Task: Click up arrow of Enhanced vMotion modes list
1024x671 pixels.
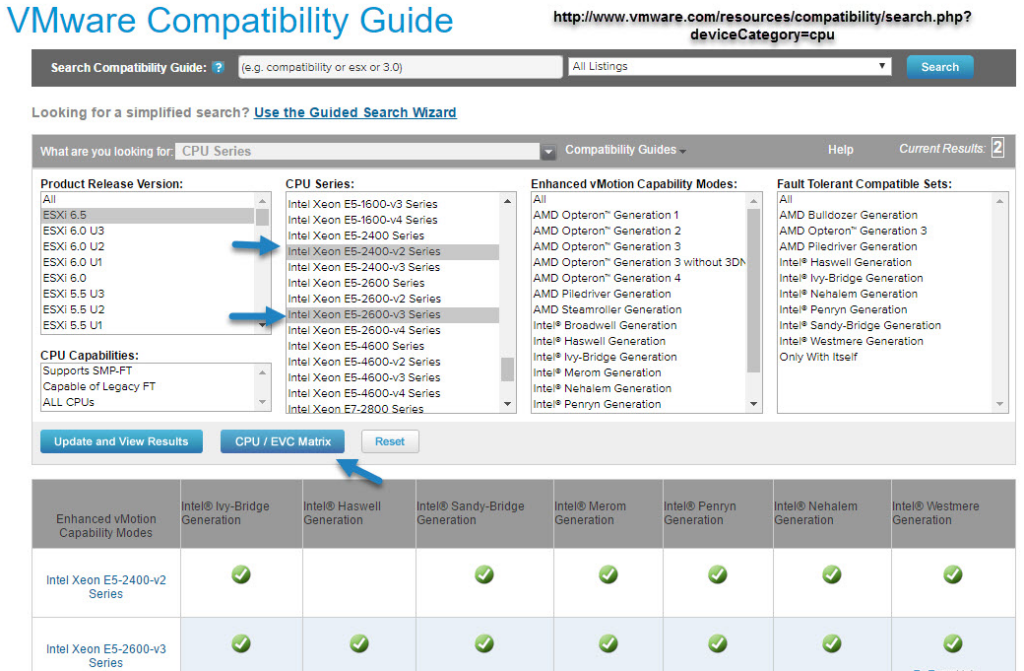Action: (x=754, y=201)
